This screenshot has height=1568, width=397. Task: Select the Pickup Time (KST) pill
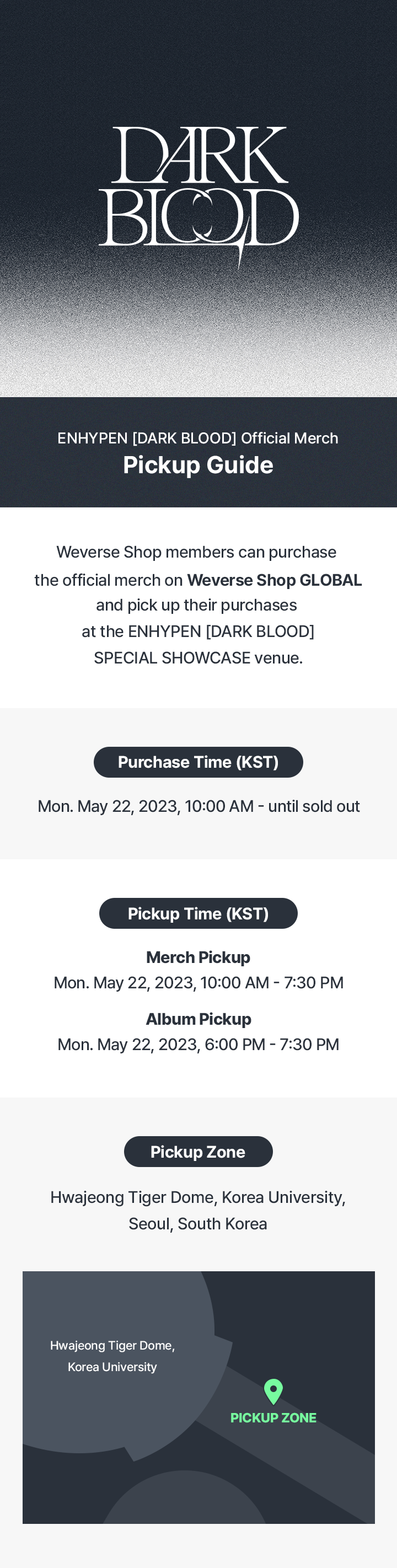198,913
